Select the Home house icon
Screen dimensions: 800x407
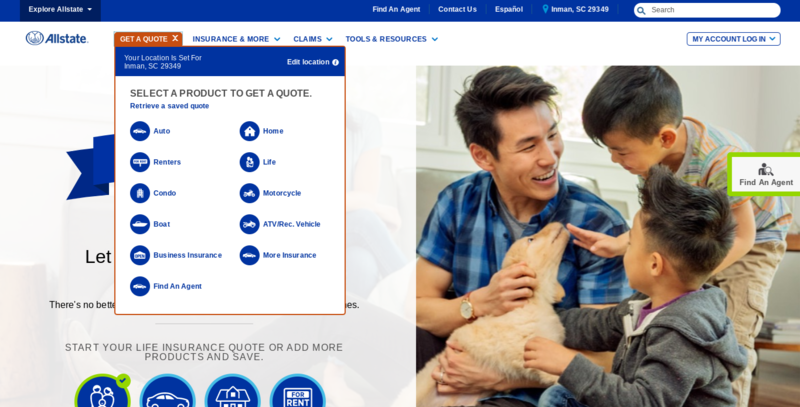tap(249, 131)
